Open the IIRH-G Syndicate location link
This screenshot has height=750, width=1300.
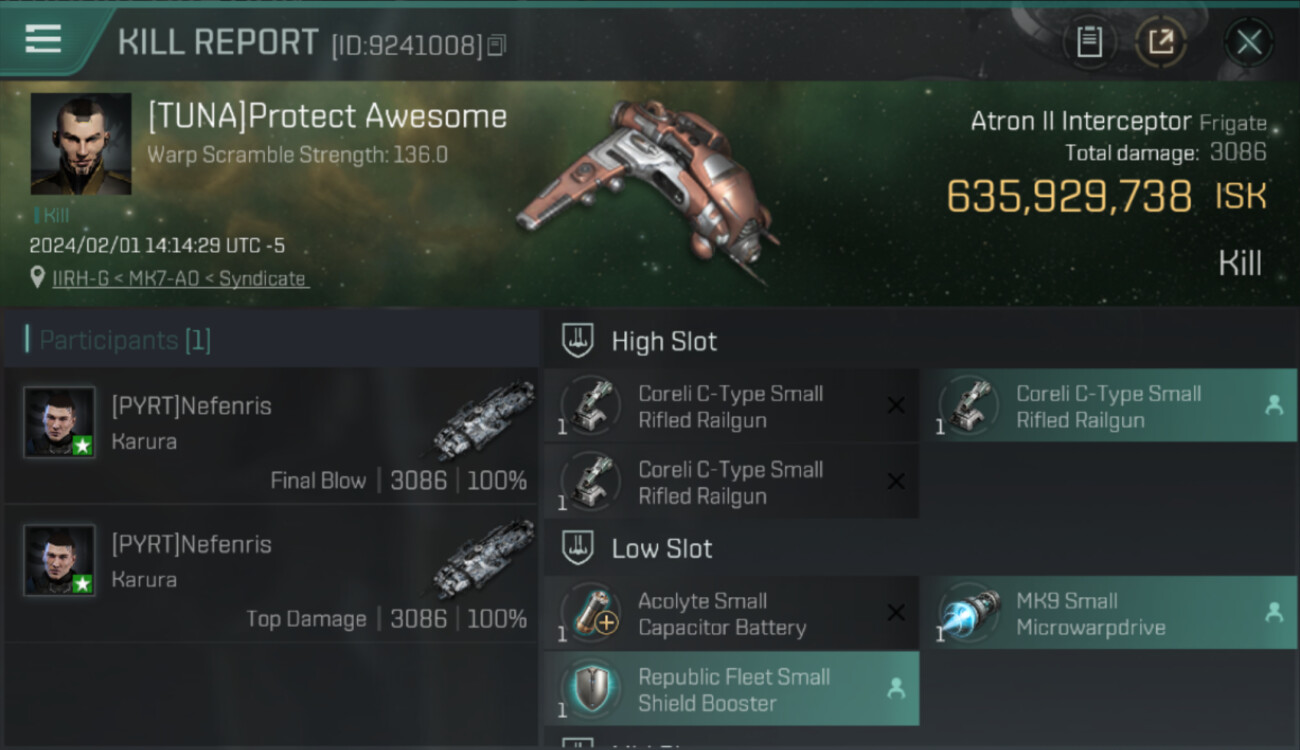tap(179, 279)
